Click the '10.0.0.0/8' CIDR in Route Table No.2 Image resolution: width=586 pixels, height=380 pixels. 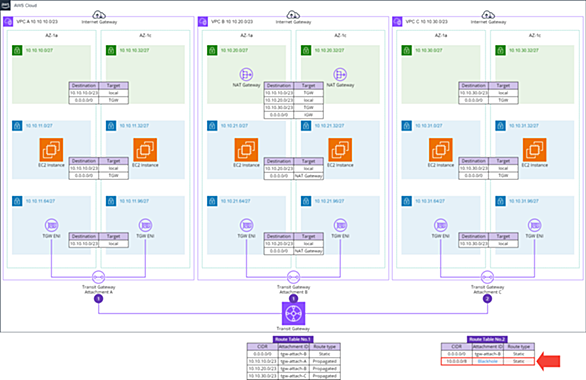pos(456,361)
